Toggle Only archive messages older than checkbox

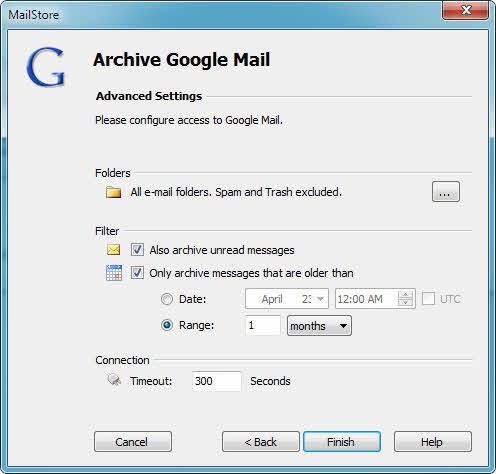pyautogui.click(x=137, y=273)
